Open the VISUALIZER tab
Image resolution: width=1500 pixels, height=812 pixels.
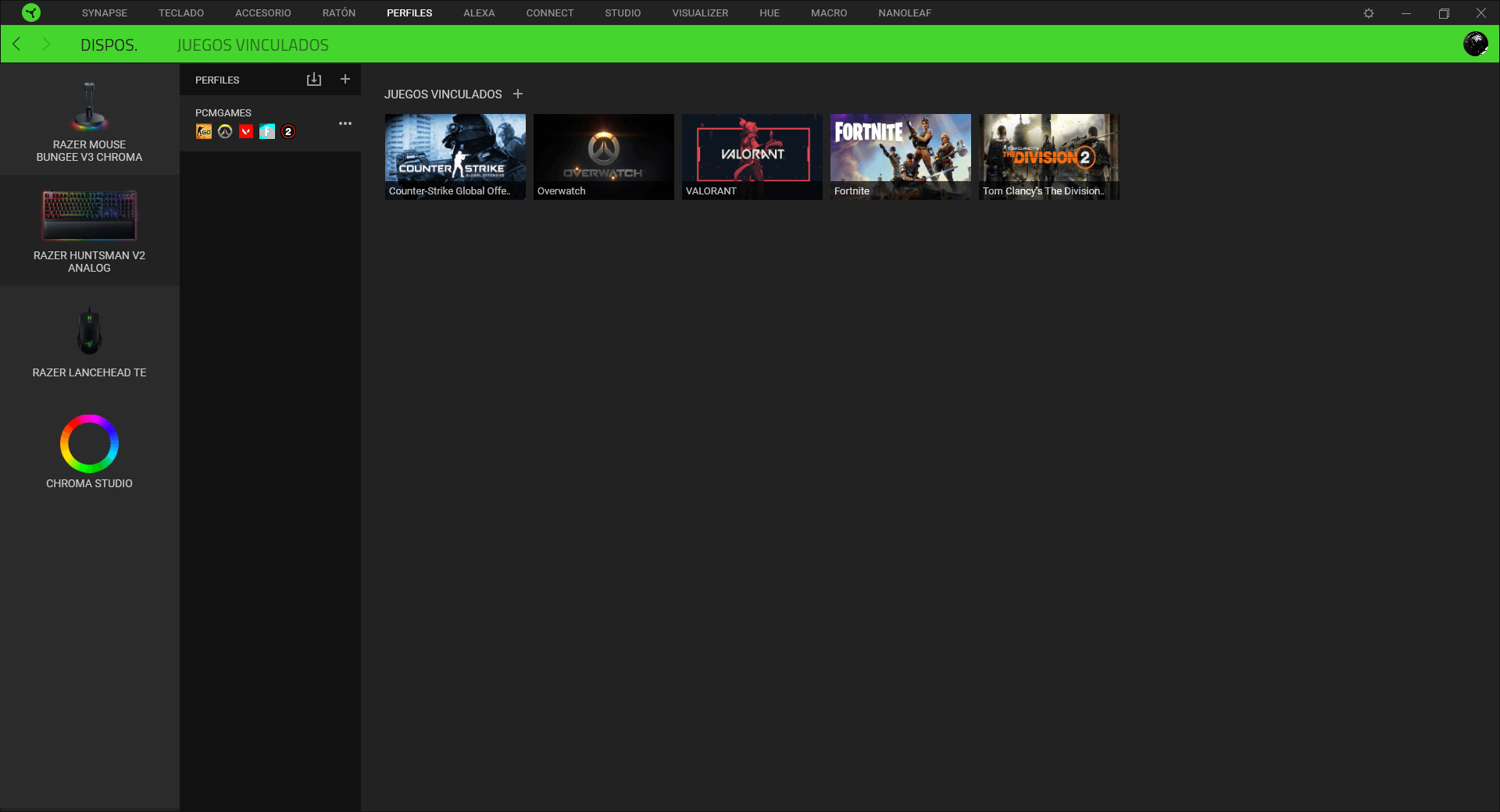pos(700,13)
